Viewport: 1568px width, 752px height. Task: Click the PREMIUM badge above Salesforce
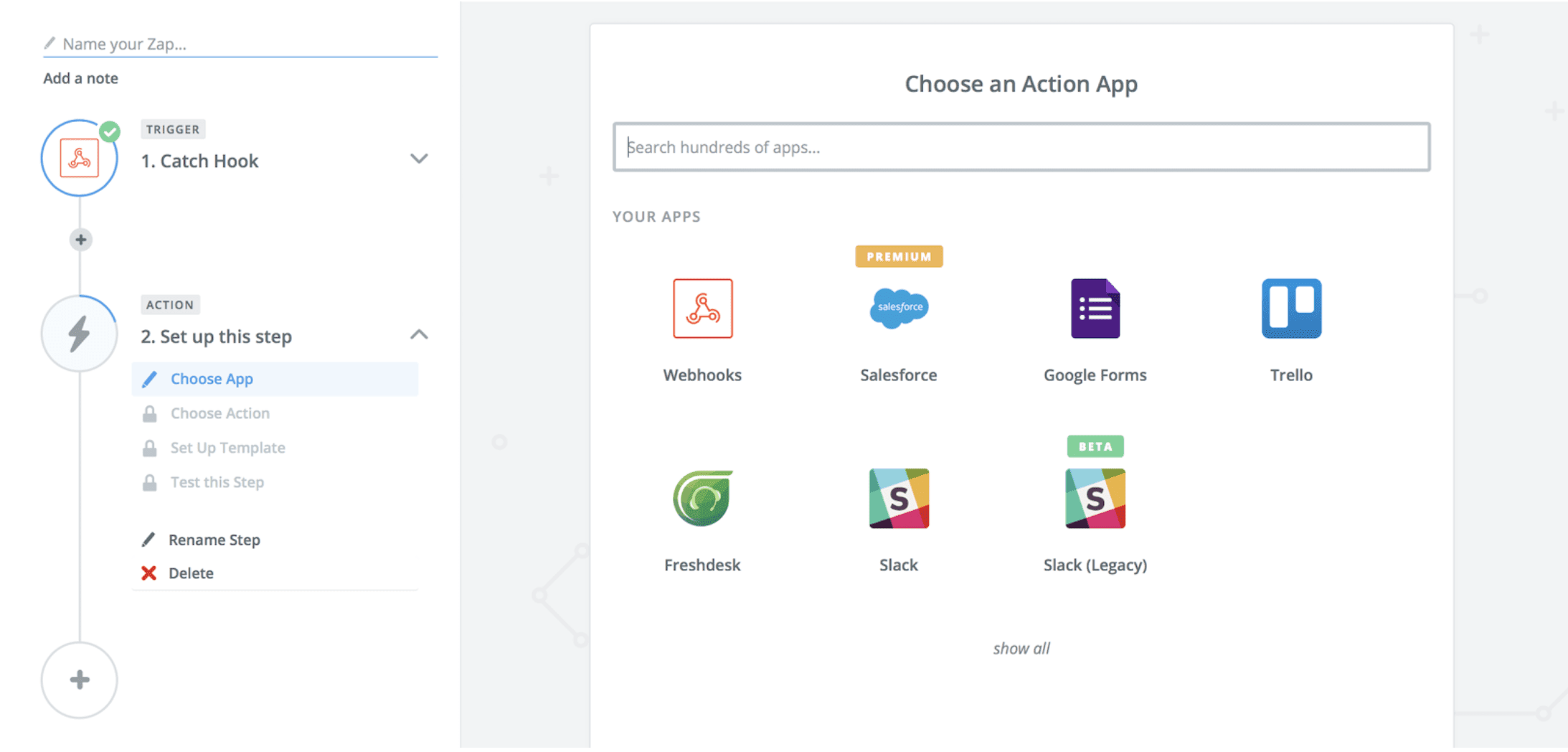point(899,256)
